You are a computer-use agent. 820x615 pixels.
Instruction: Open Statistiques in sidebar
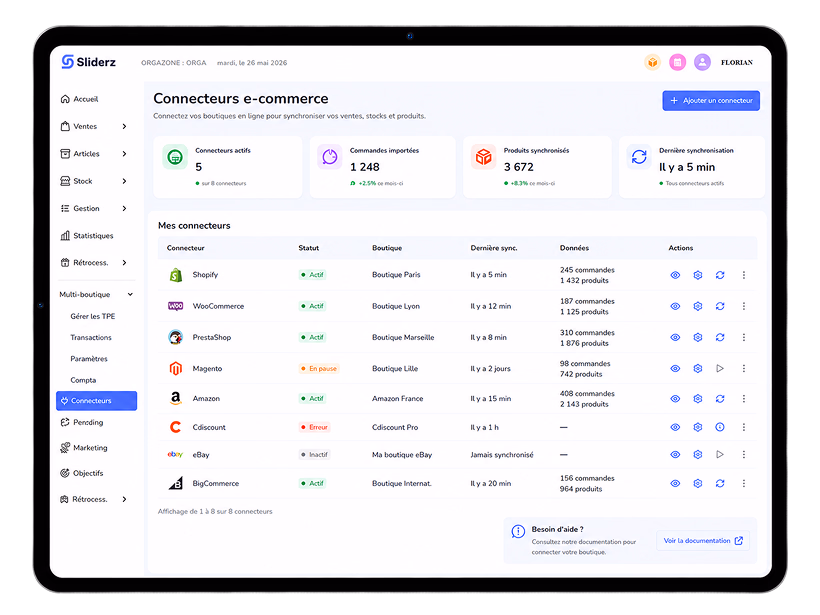pyautogui.click(x=87, y=235)
